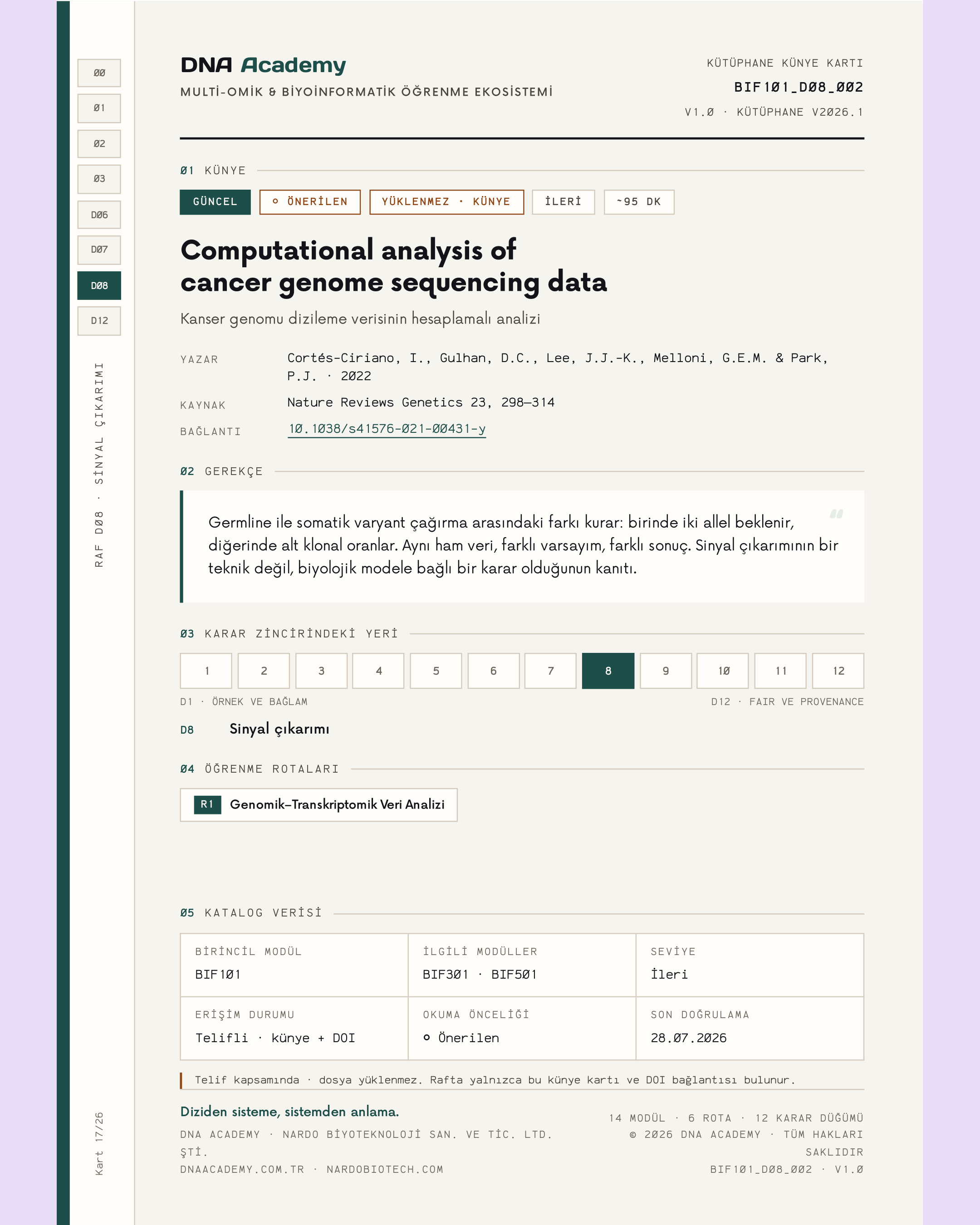Select sidebar tab 03
Viewport: 980px width, 1225px height.
click(99, 179)
